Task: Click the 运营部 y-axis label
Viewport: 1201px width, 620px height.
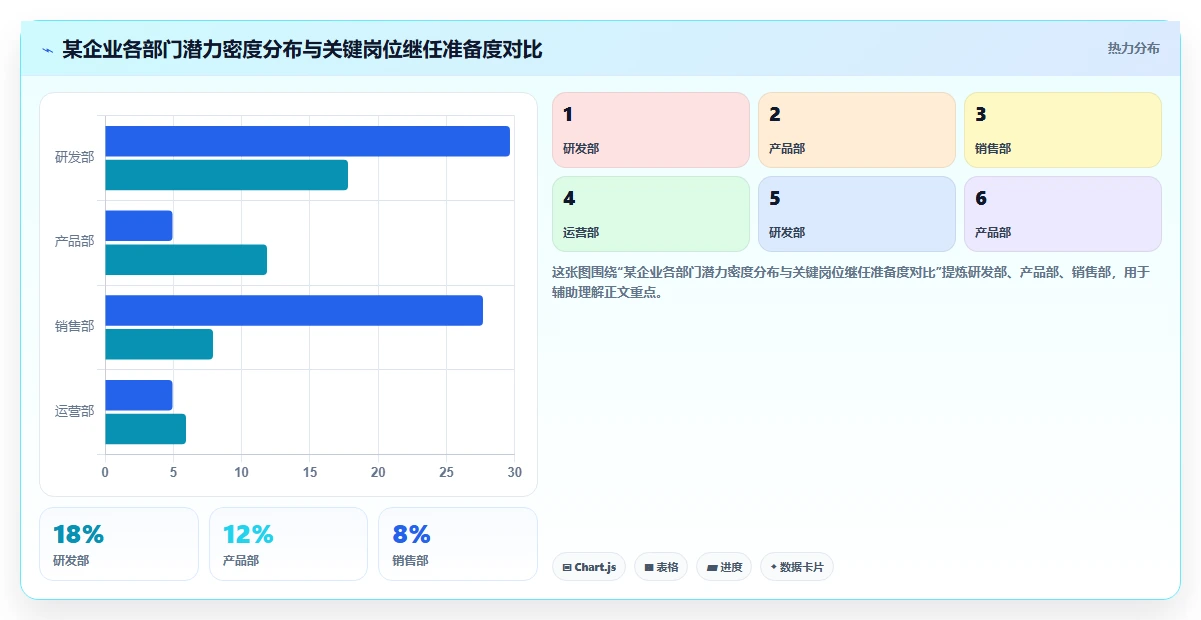Action: pyautogui.click(x=75, y=412)
